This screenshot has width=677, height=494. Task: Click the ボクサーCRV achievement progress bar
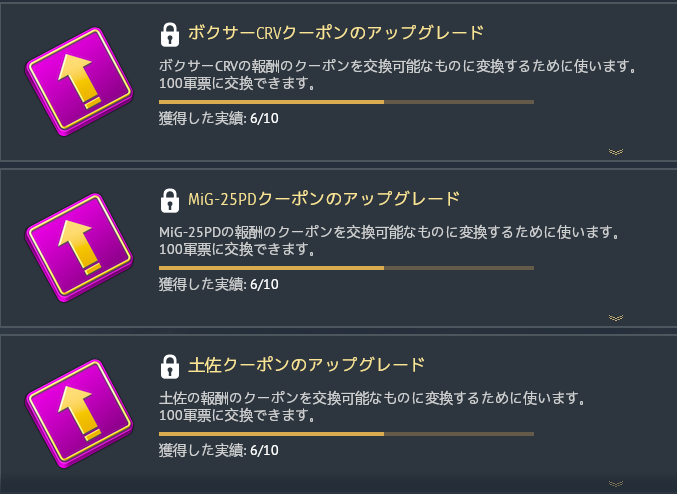(x=346, y=102)
